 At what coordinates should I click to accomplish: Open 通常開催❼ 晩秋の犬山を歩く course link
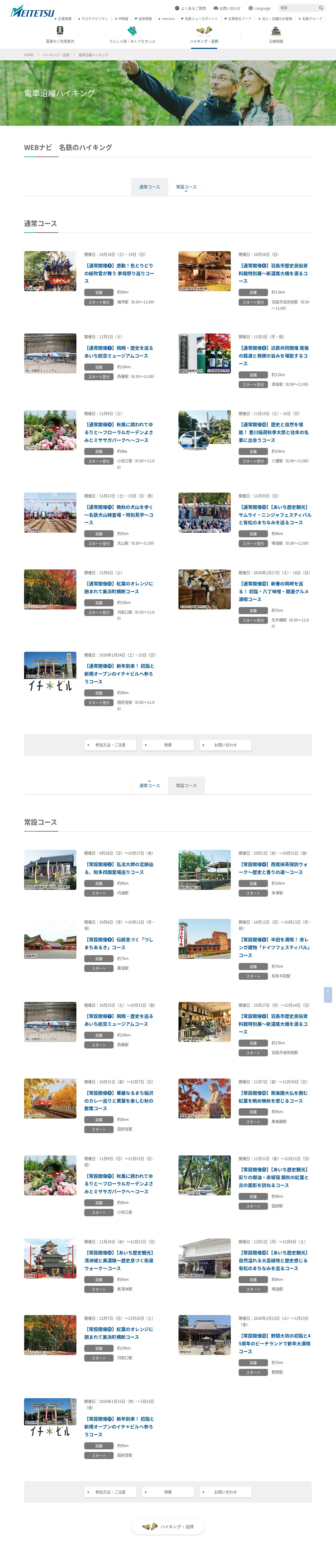pos(119,514)
